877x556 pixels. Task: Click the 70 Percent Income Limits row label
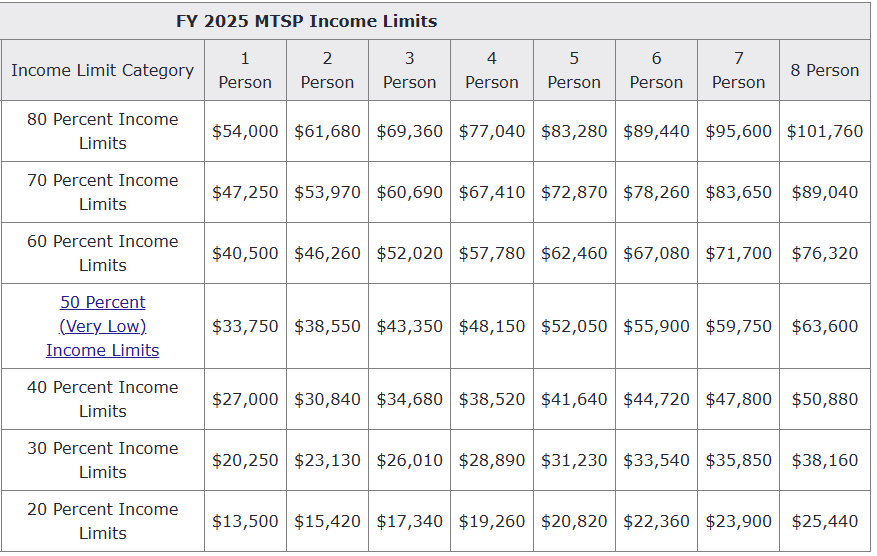pos(102,192)
